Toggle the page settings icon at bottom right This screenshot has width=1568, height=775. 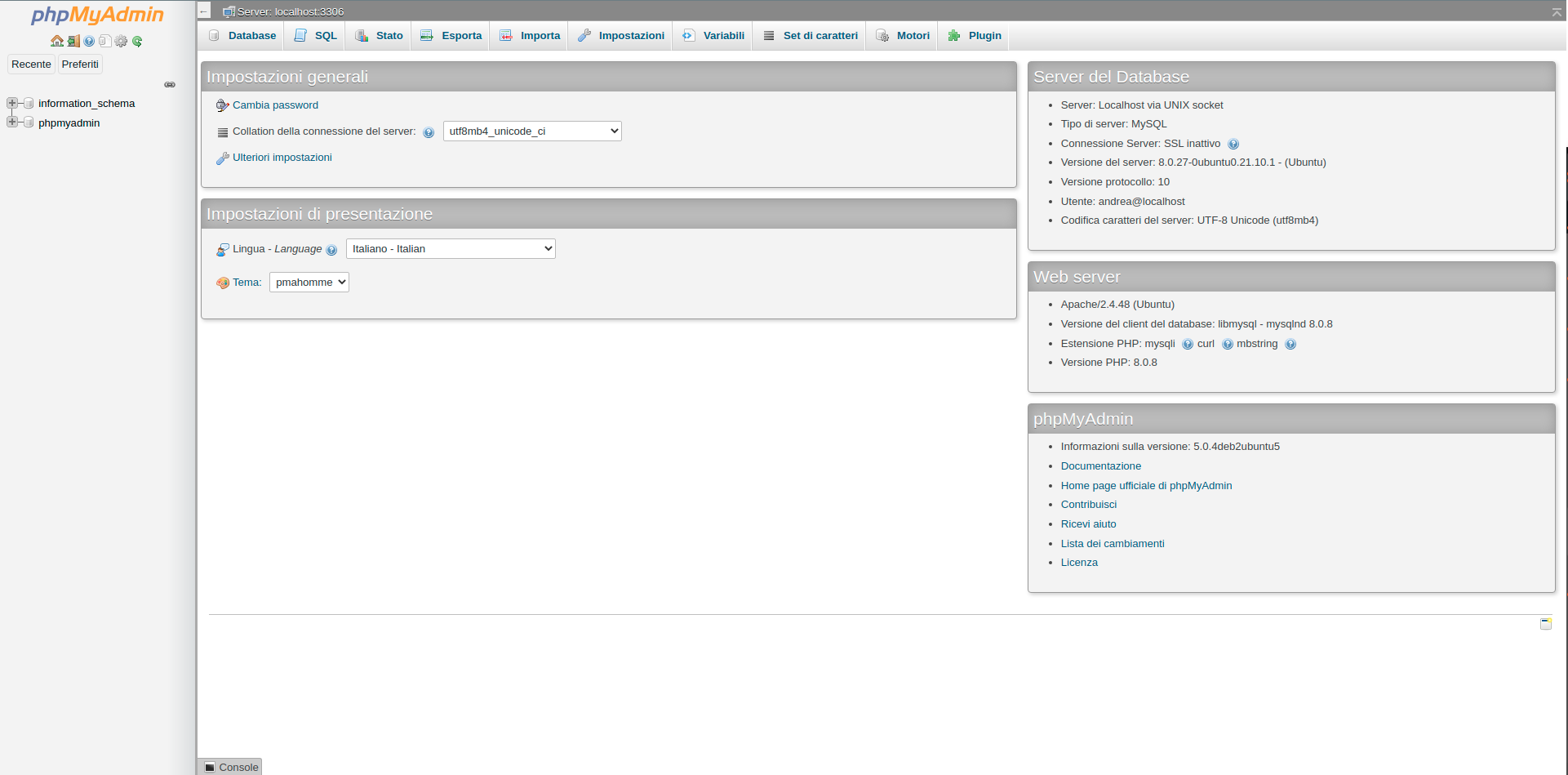coord(1545,623)
